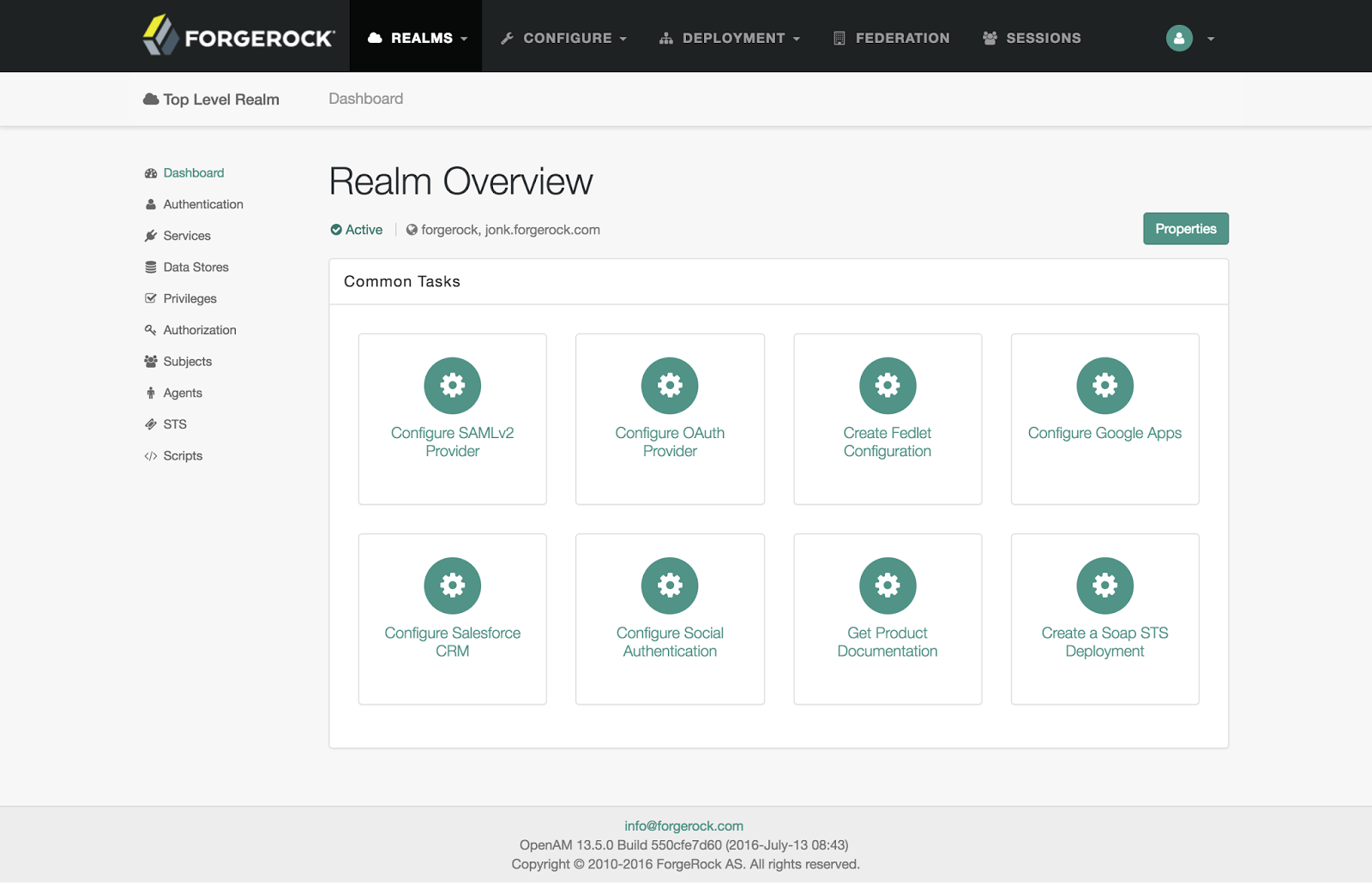Click the Properties button
This screenshot has height=883, width=1372.
[x=1186, y=229]
